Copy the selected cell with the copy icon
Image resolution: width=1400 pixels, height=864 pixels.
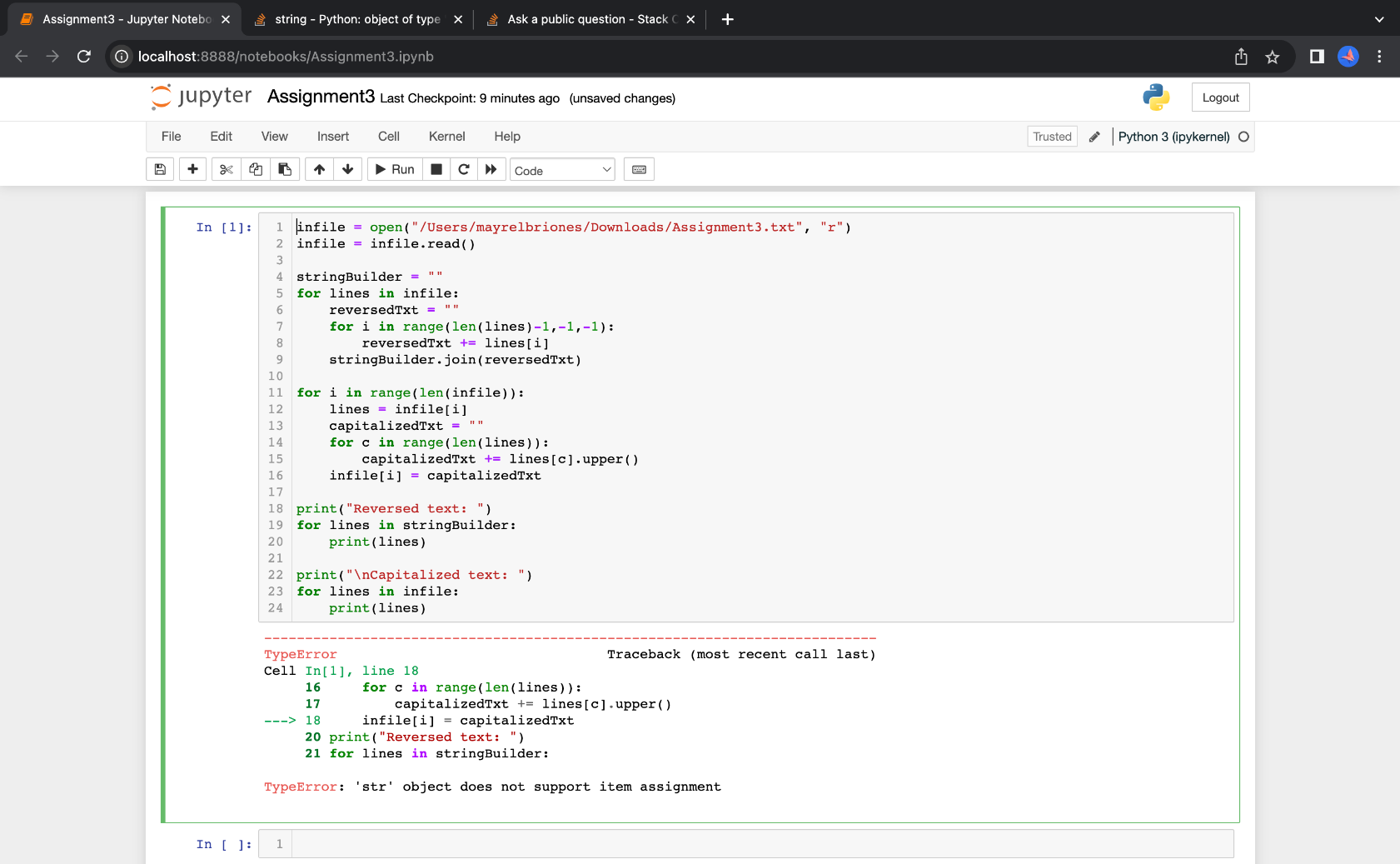255,169
